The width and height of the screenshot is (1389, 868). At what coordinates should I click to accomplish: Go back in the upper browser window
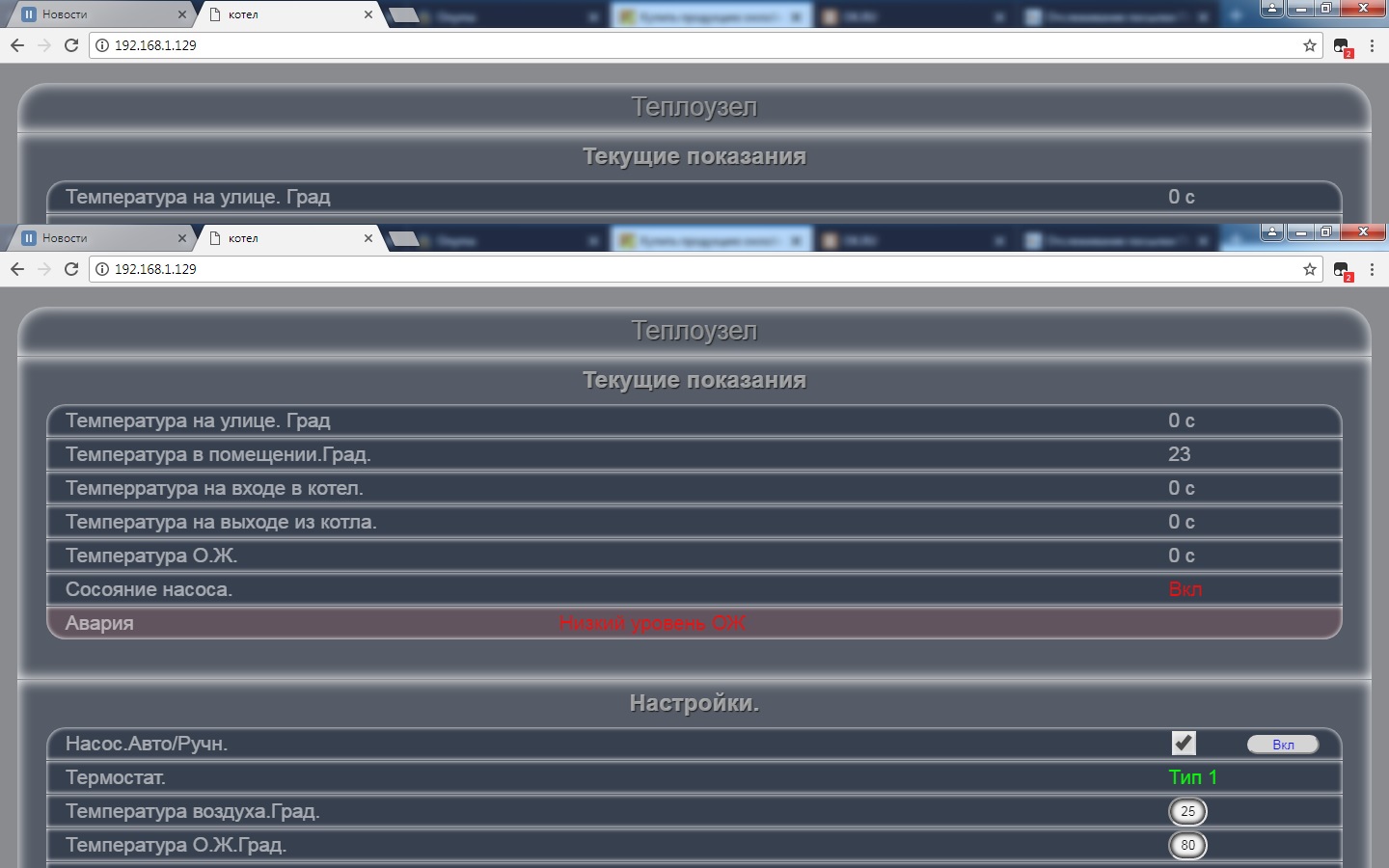pyautogui.click(x=16, y=45)
